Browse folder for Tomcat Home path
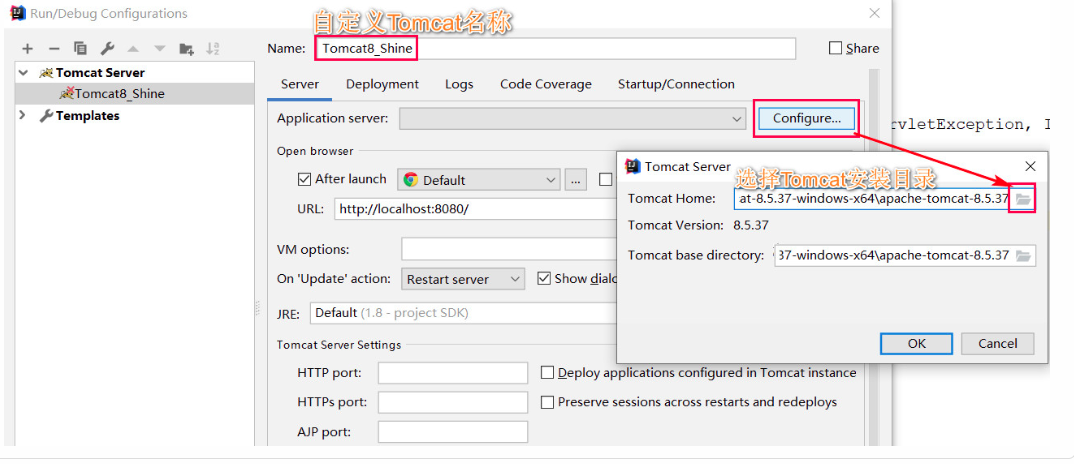Screen dimensions: 1074x464 pyautogui.click(x=1023, y=199)
